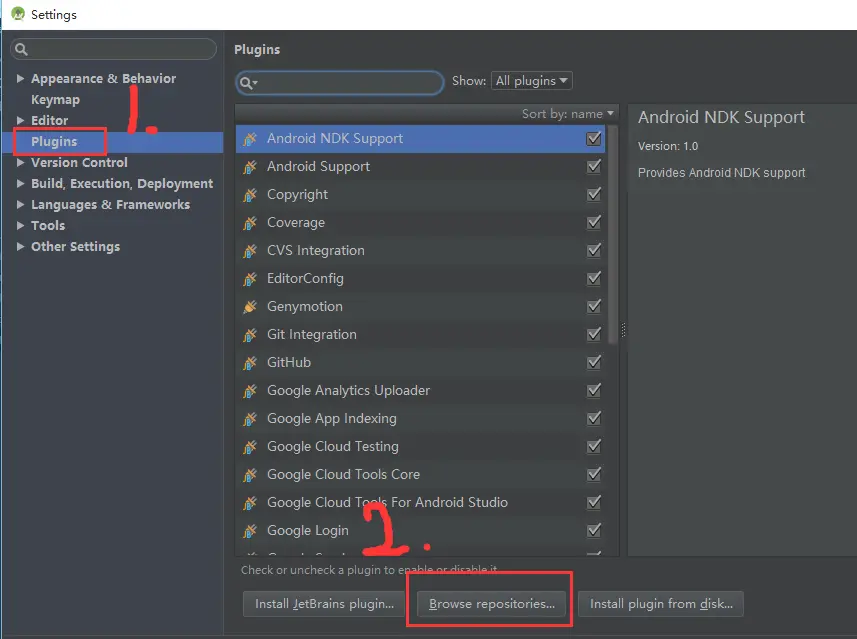The image size is (857, 639).
Task: Expand the Version Control arrow
Action: point(20,162)
